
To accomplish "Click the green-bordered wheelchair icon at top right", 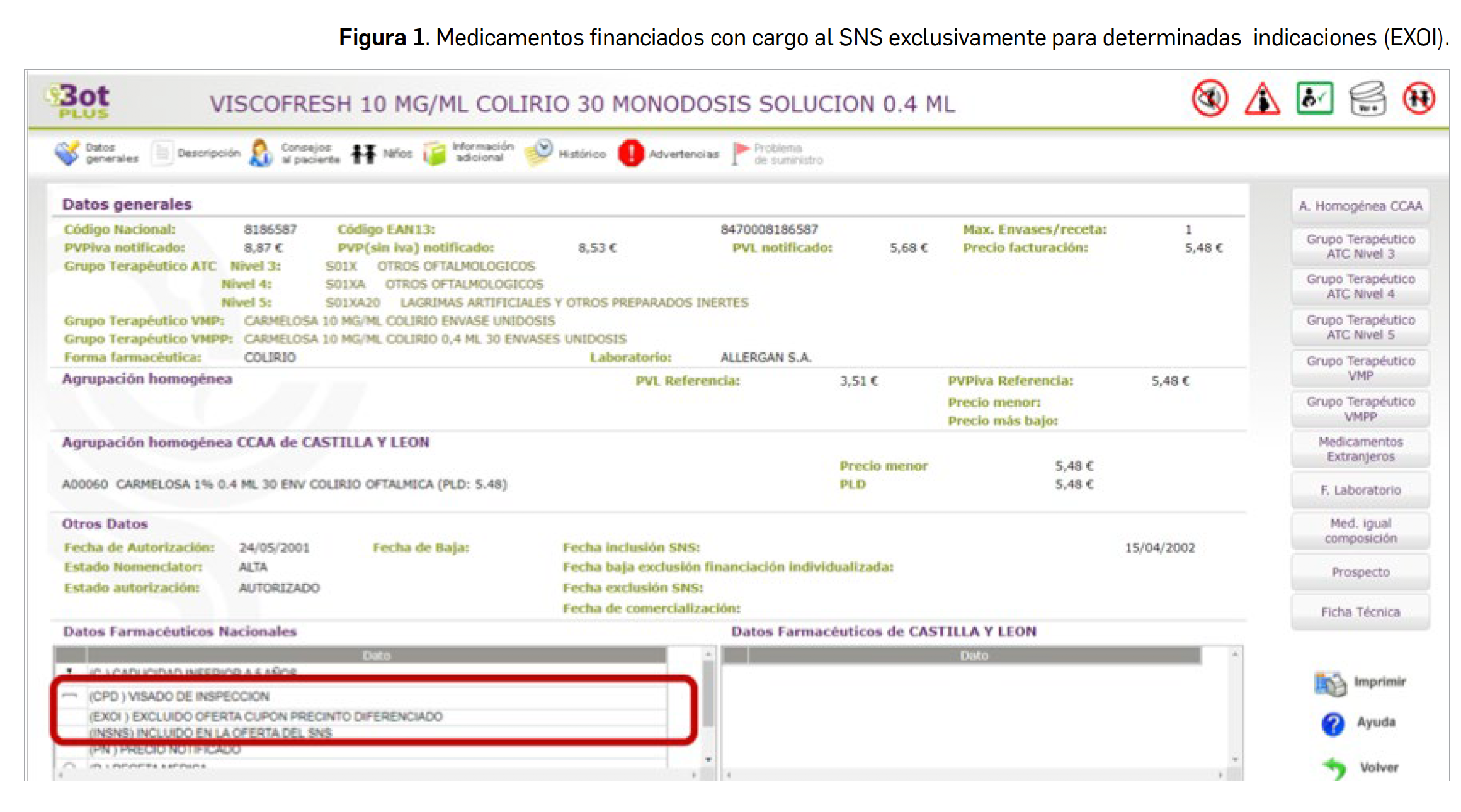I will pyautogui.click(x=1314, y=99).
